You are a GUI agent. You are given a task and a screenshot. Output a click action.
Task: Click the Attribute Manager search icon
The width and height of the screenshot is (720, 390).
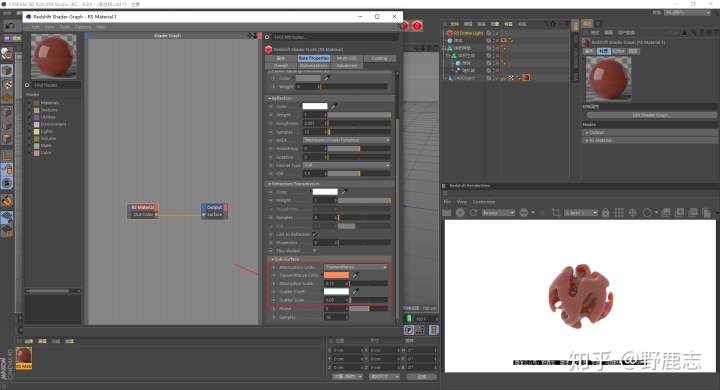[x=695, y=33]
